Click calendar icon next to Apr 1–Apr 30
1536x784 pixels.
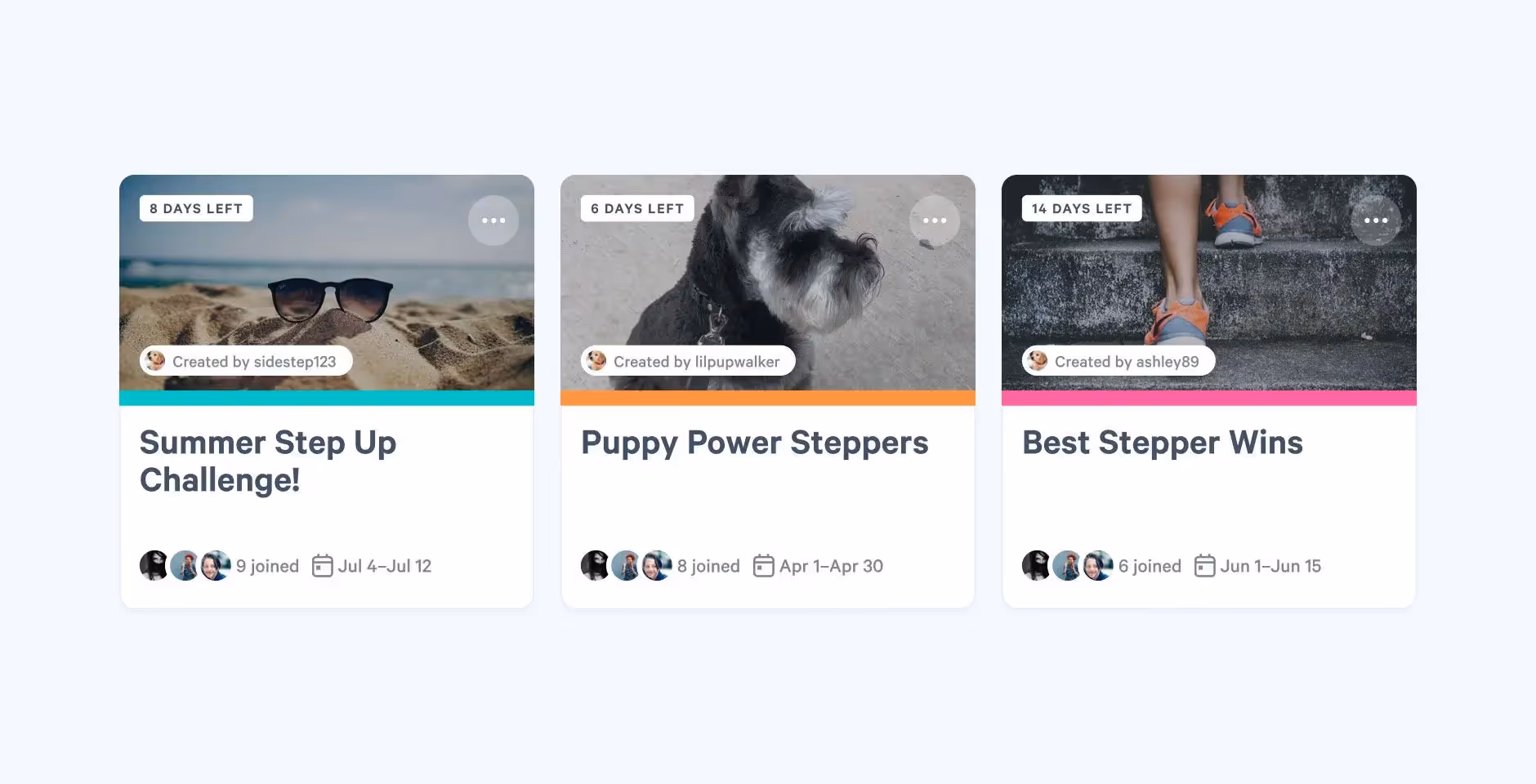(764, 566)
